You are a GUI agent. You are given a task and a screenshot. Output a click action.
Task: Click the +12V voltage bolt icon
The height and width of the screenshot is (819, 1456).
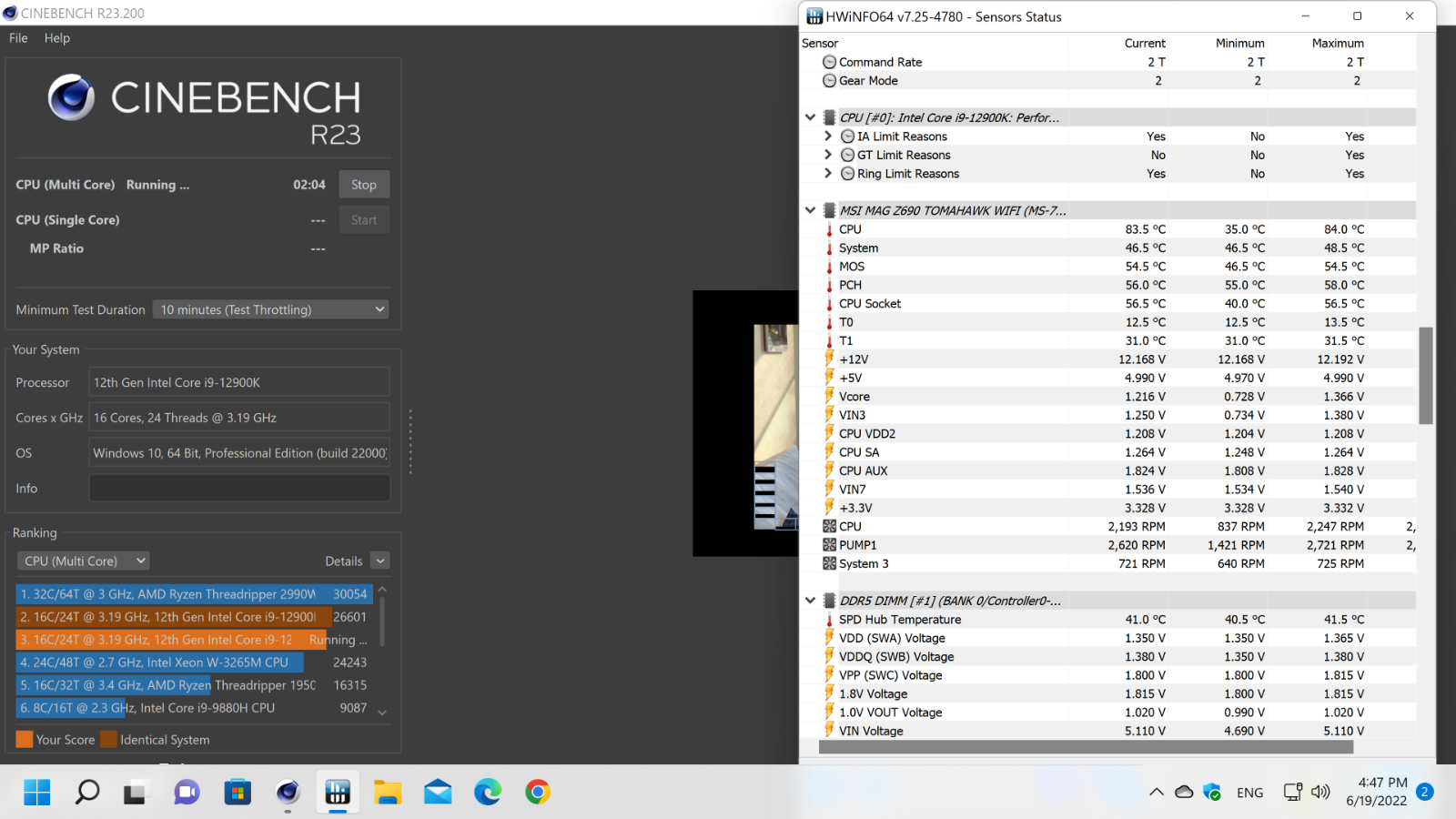[829, 359]
